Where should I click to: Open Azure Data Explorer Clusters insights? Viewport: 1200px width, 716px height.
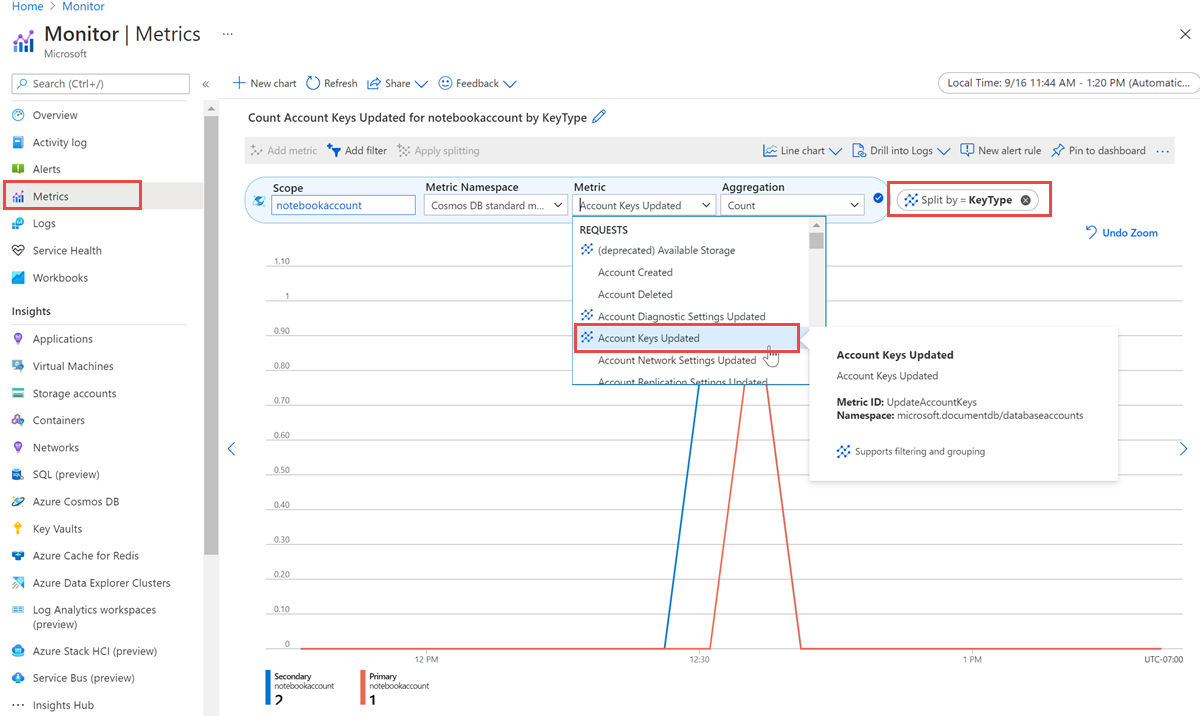coord(101,582)
